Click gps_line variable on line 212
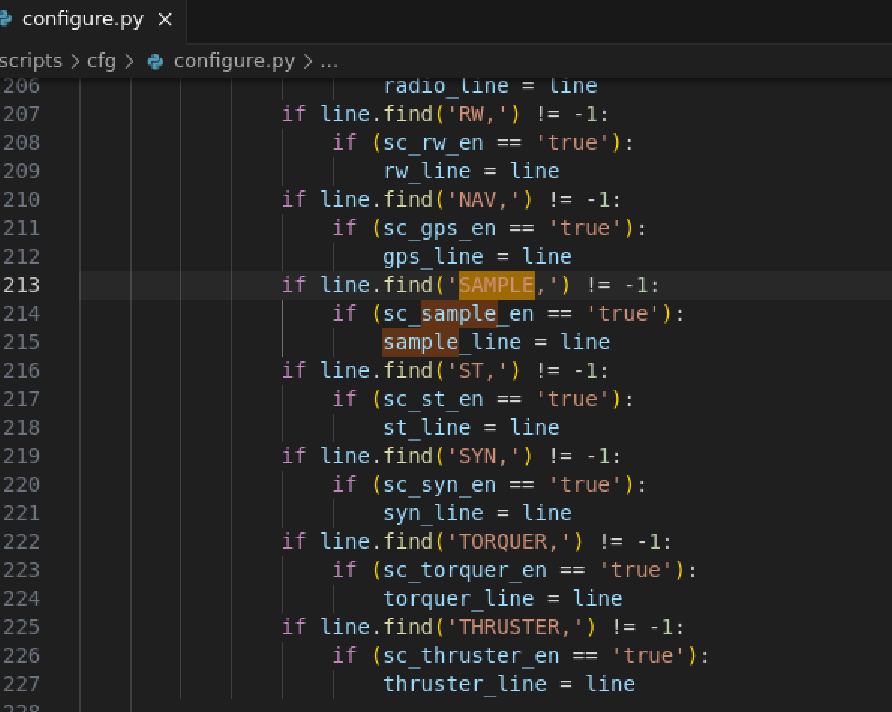This screenshot has height=712, width=892. 433,257
